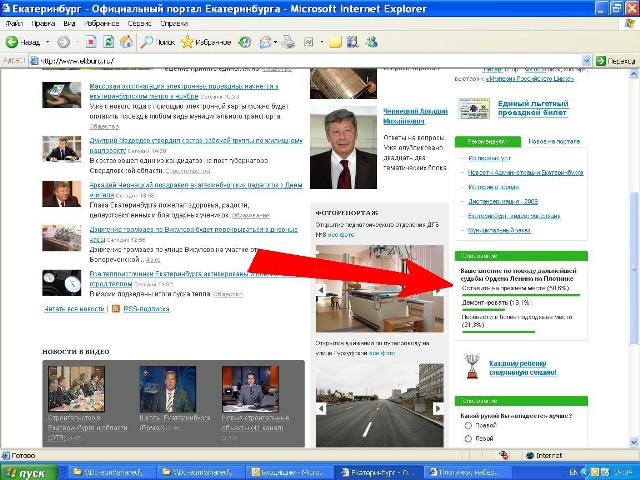Click the yellow folder toolbar icon
Screen dimensions: 640x480
click(335, 42)
